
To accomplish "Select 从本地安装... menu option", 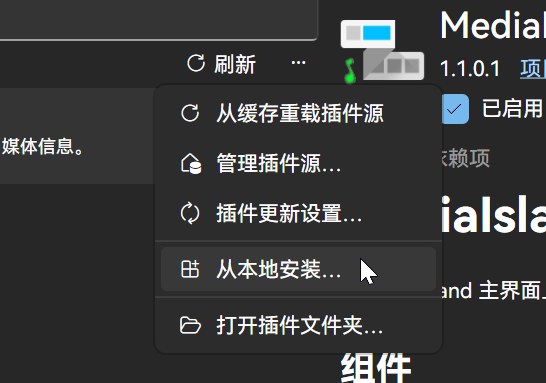I will tap(298, 269).
